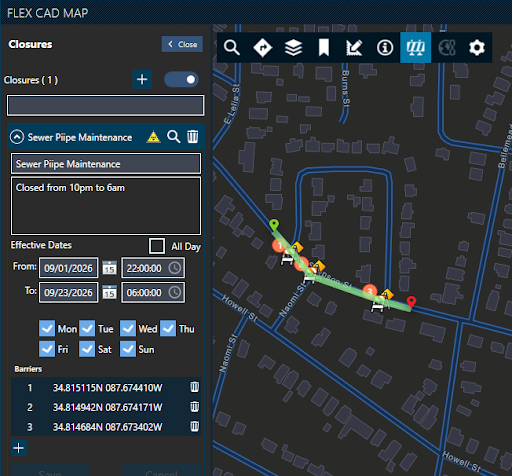Uncheck the Mon checkbox
Image resolution: width=512 pixels, height=476 pixels.
(x=47, y=329)
